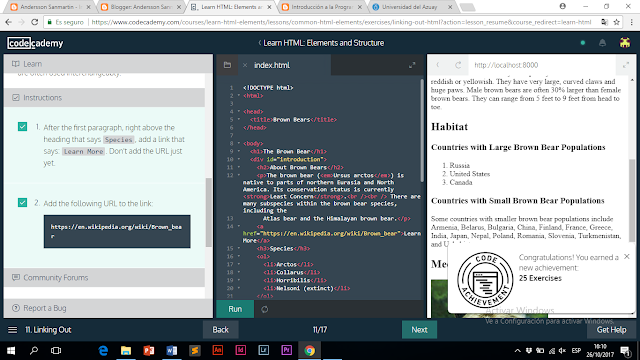Open Adobe Animate from taskbar
The image size is (640, 360).
click(x=218, y=351)
